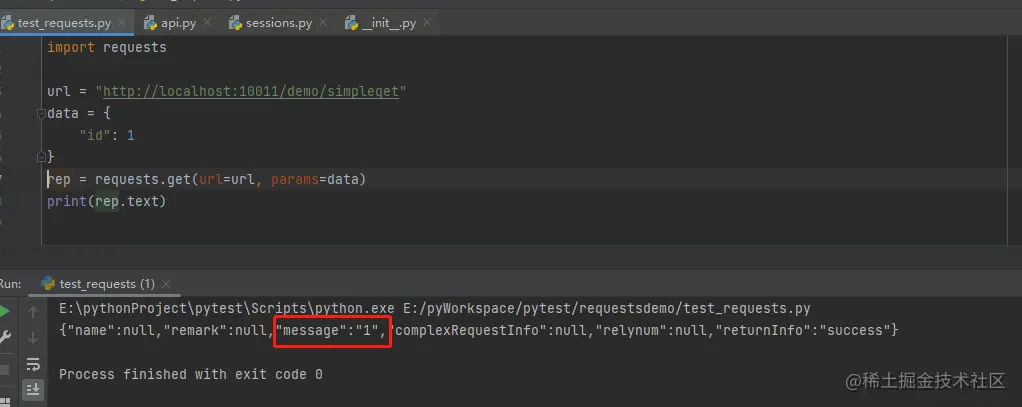The height and width of the screenshot is (407, 1022).
Task: Toggle scroll to end of console
Action: 33,389
